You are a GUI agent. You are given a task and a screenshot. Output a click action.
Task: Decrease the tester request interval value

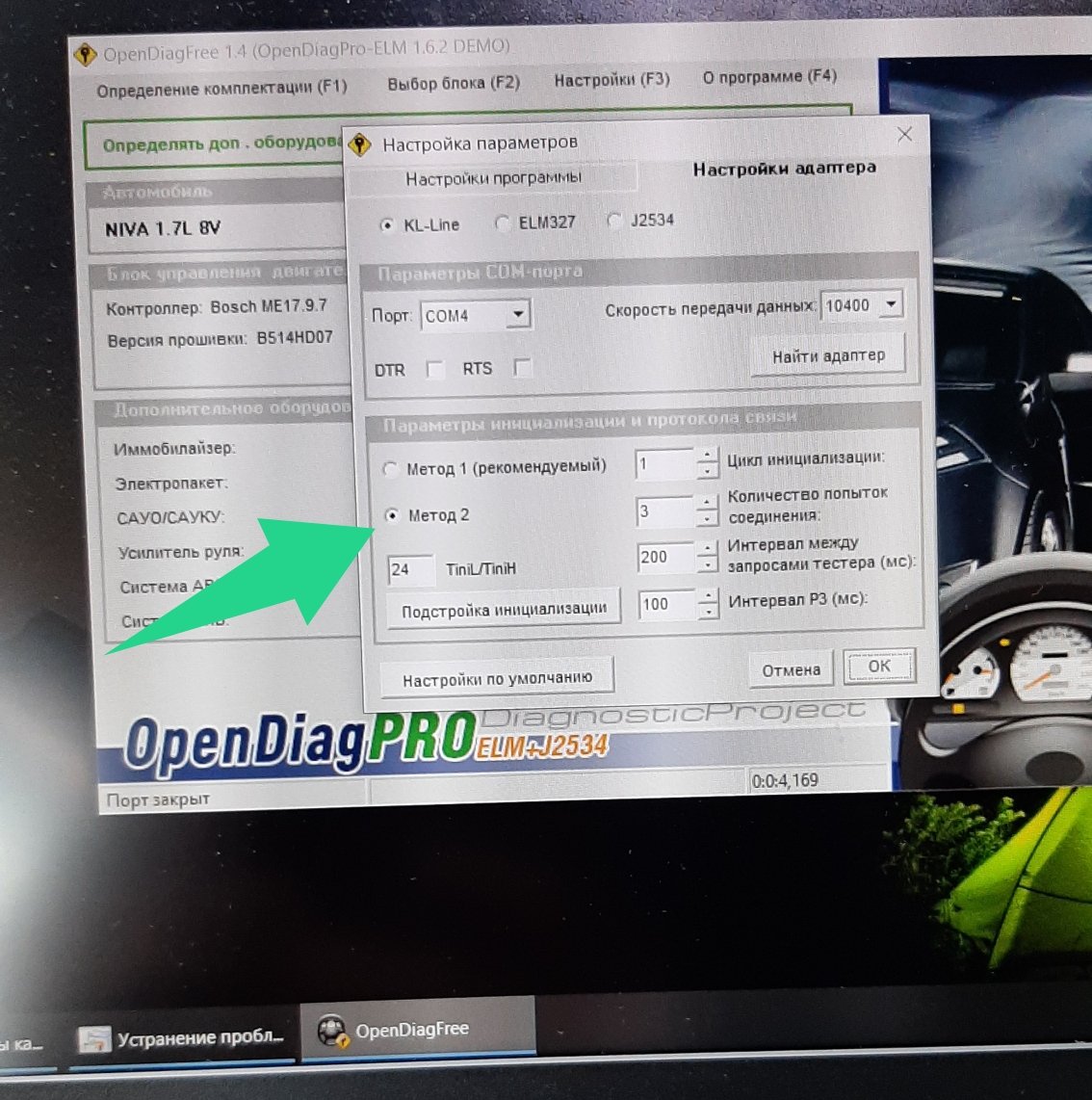[709, 564]
